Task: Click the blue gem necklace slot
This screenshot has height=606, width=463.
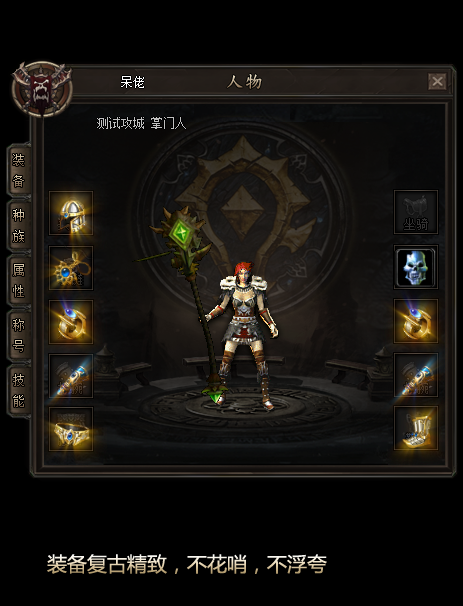Action: pos(71,267)
